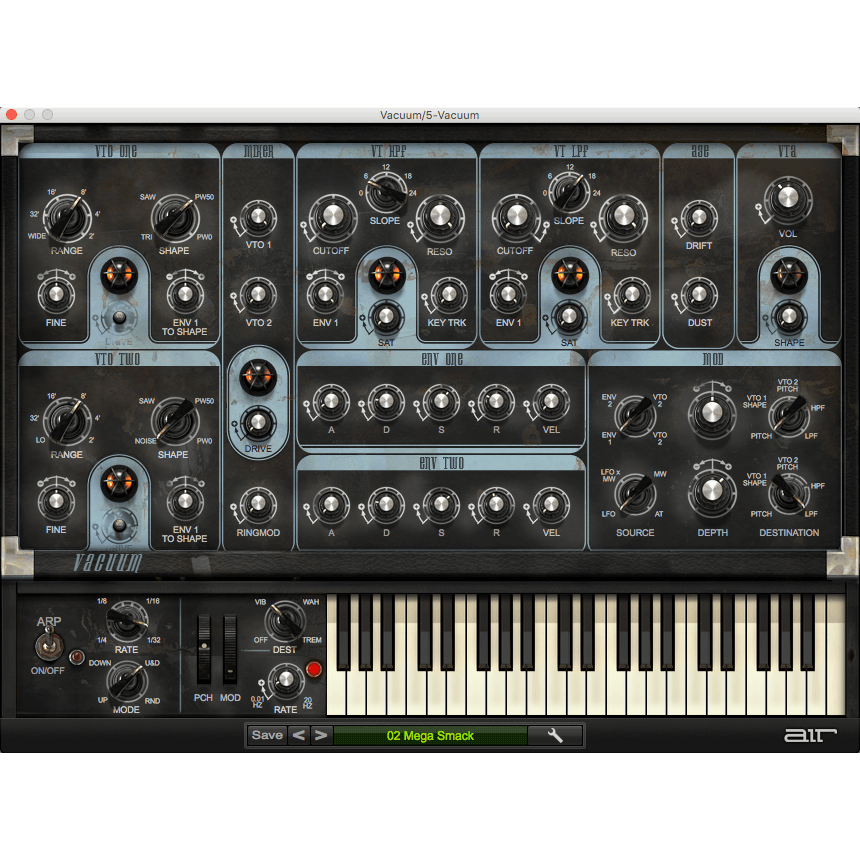Click the glowing tube in VTA section
The height and width of the screenshot is (860, 860).
coord(788,272)
